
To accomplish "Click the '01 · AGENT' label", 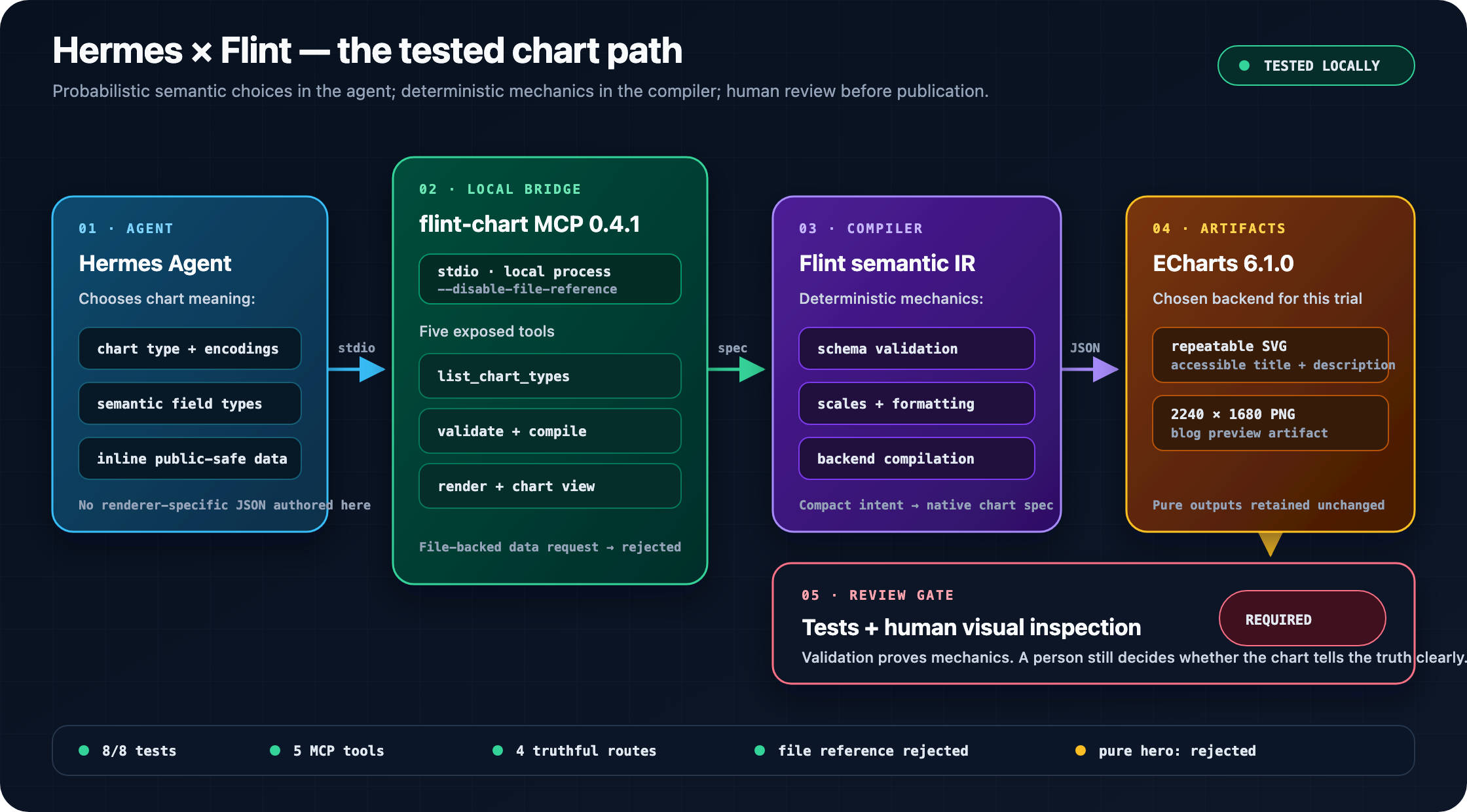I will 126,229.
